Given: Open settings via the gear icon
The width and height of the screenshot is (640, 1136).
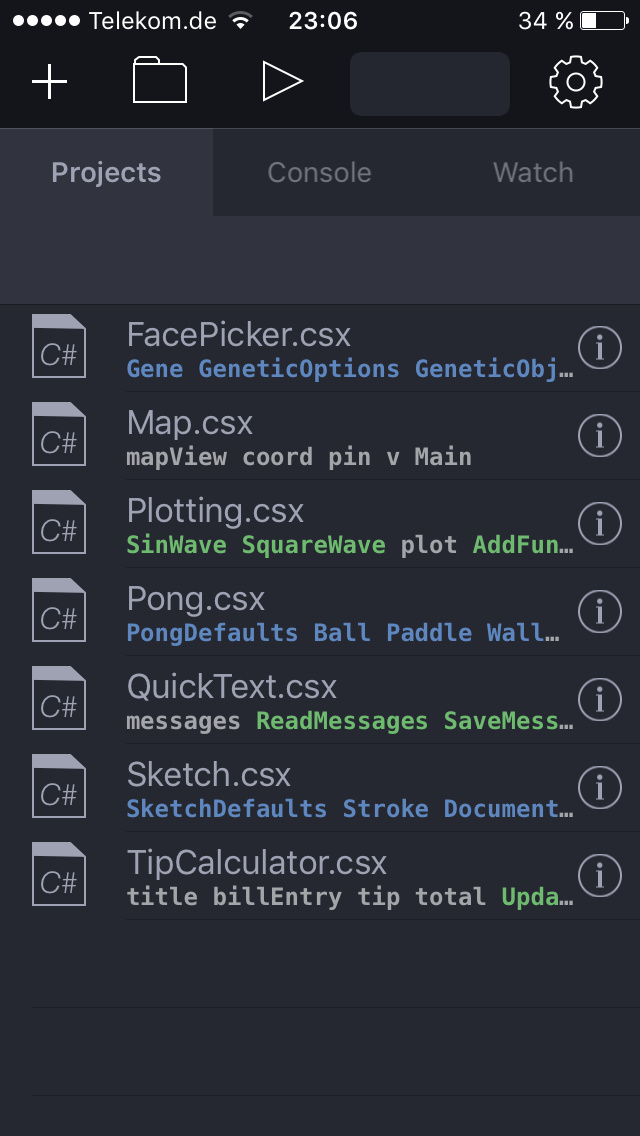Looking at the screenshot, I should click(x=576, y=82).
